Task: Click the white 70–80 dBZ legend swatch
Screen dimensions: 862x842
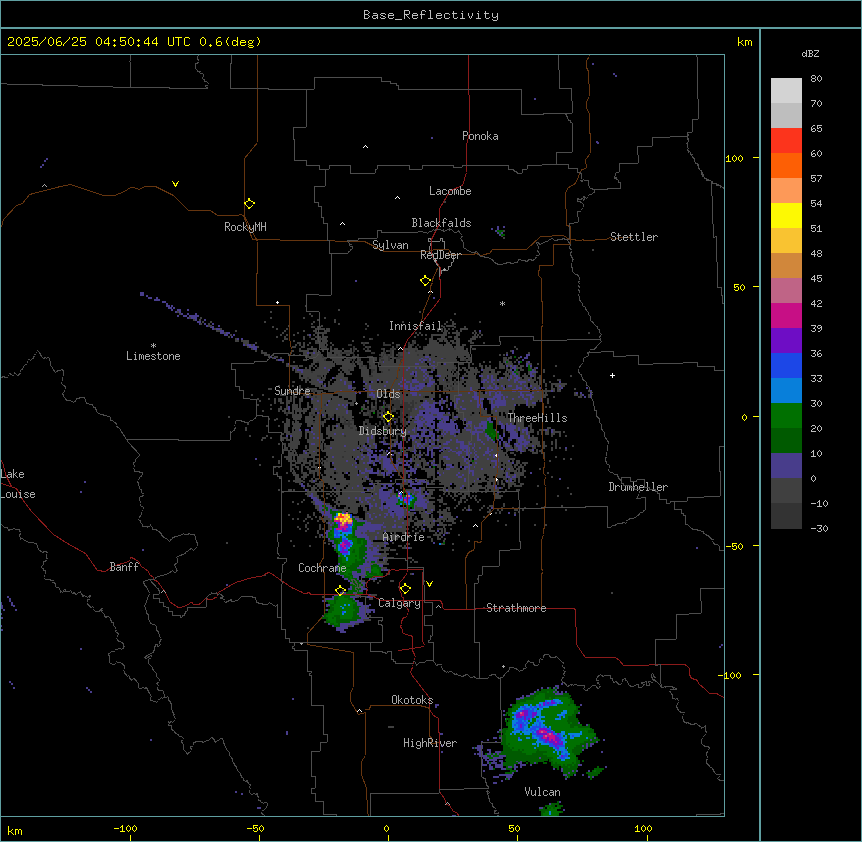Action: click(x=786, y=91)
